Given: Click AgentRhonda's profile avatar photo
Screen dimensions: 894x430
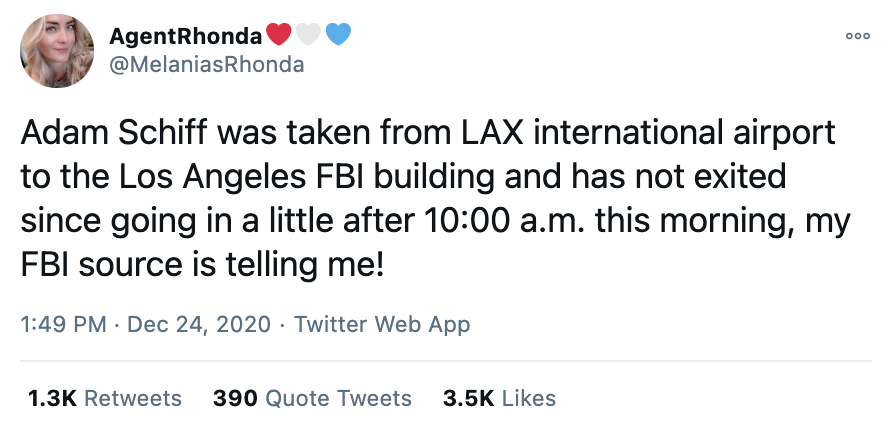Looking at the screenshot, I should point(57,51).
